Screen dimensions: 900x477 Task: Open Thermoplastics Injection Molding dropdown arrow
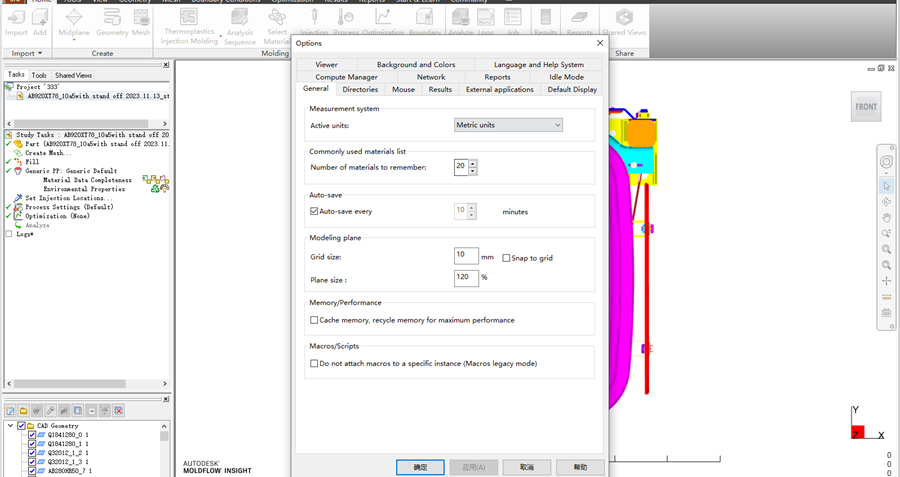pos(221,37)
